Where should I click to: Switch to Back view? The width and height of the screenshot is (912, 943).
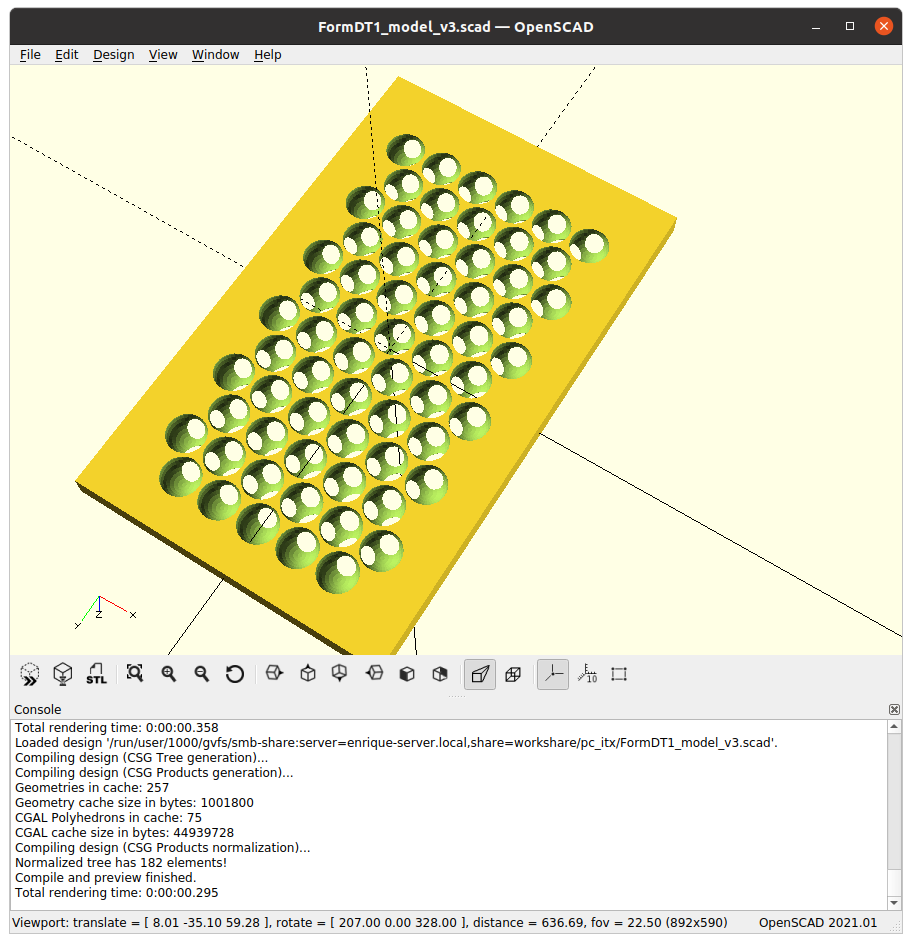440,674
